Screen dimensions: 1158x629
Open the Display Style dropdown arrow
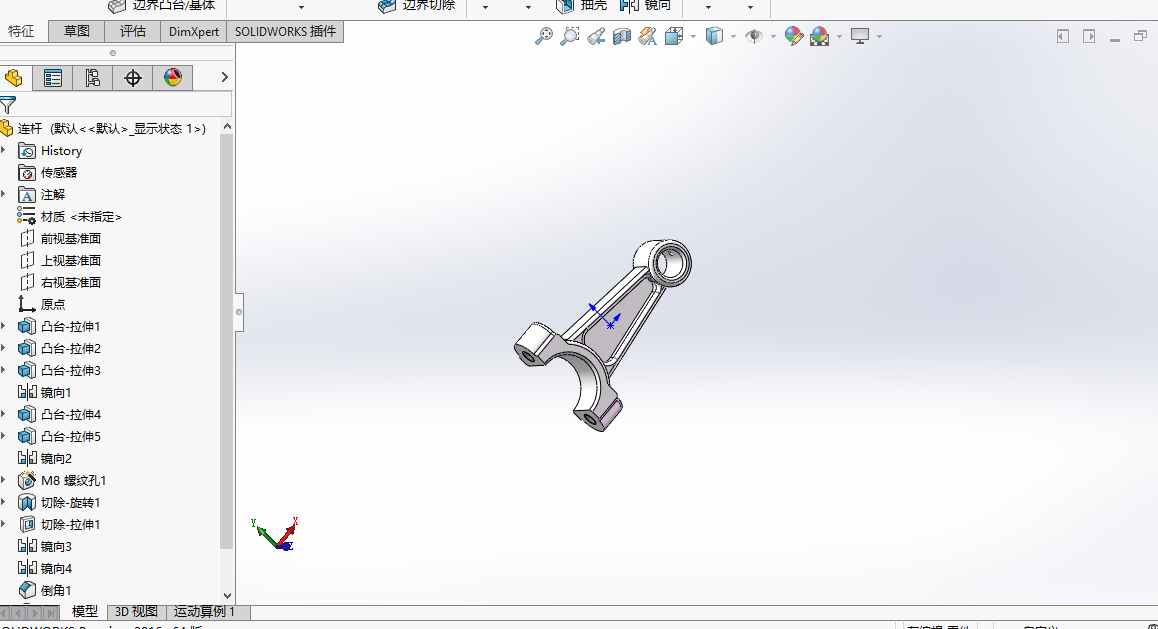click(x=733, y=36)
